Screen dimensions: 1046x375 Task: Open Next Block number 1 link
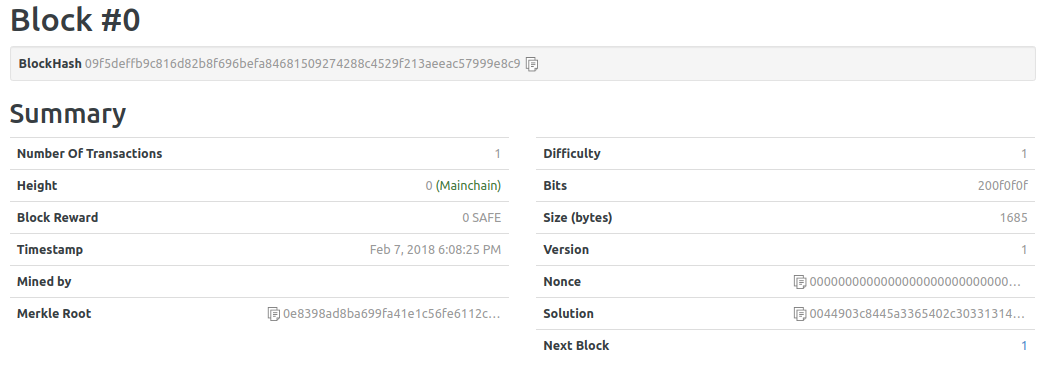[1024, 346]
